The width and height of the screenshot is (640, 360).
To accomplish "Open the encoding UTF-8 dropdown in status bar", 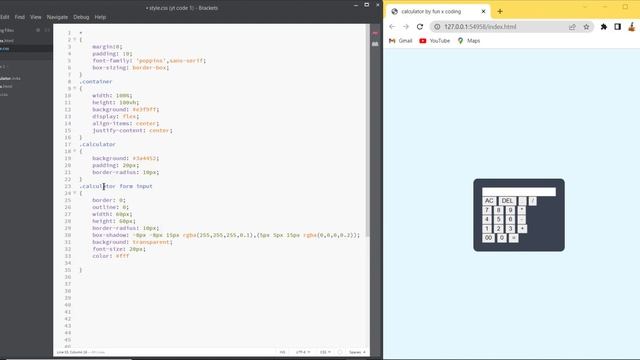I will point(302,352).
